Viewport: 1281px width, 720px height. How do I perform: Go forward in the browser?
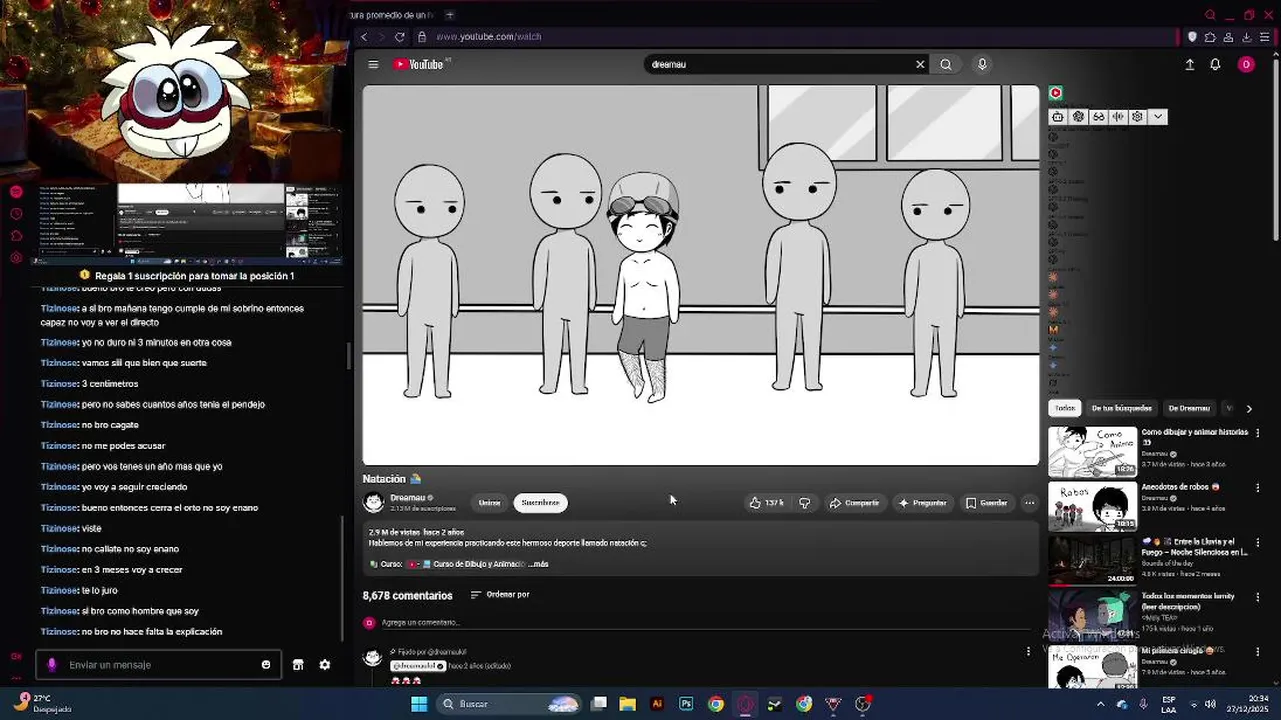tap(382, 37)
